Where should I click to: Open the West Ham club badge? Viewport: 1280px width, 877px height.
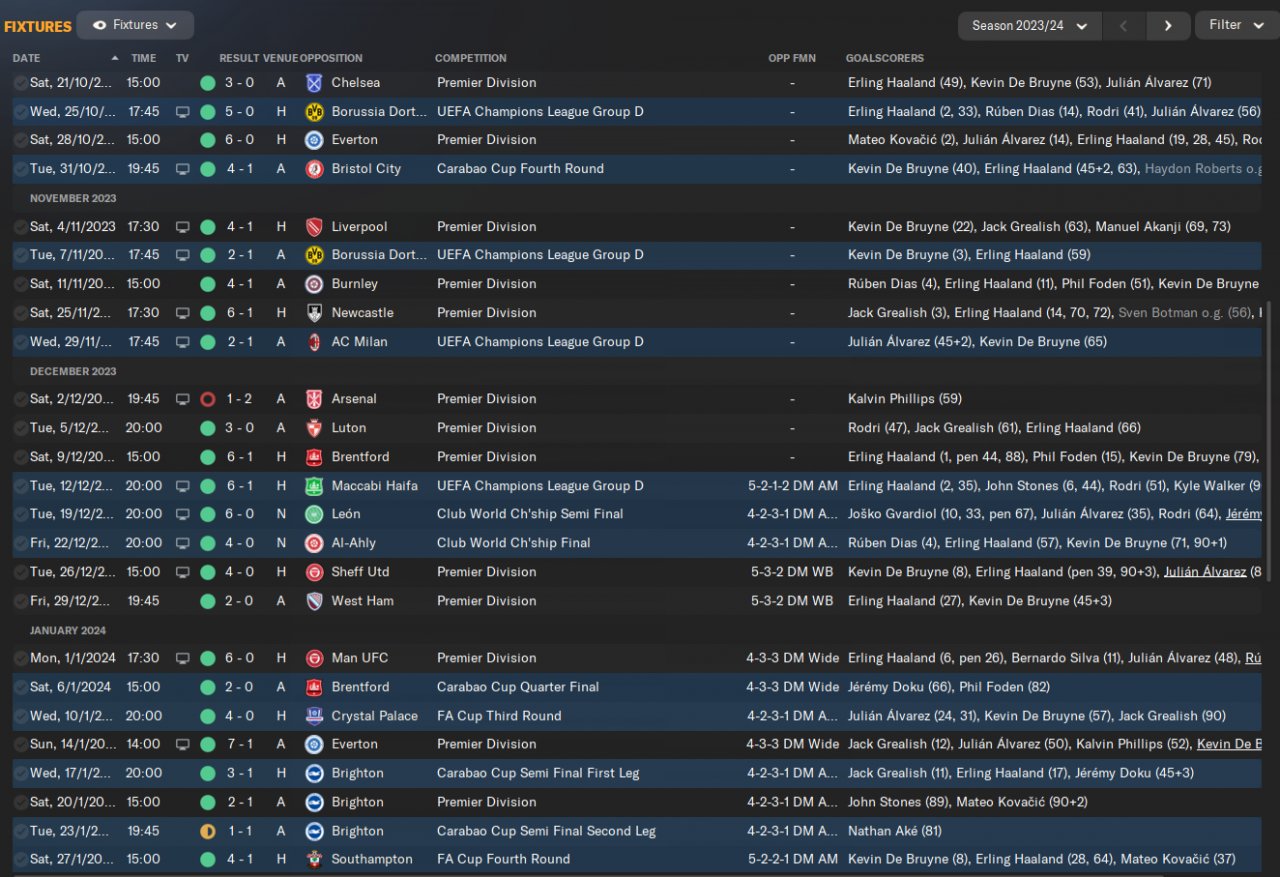pyautogui.click(x=314, y=601)
